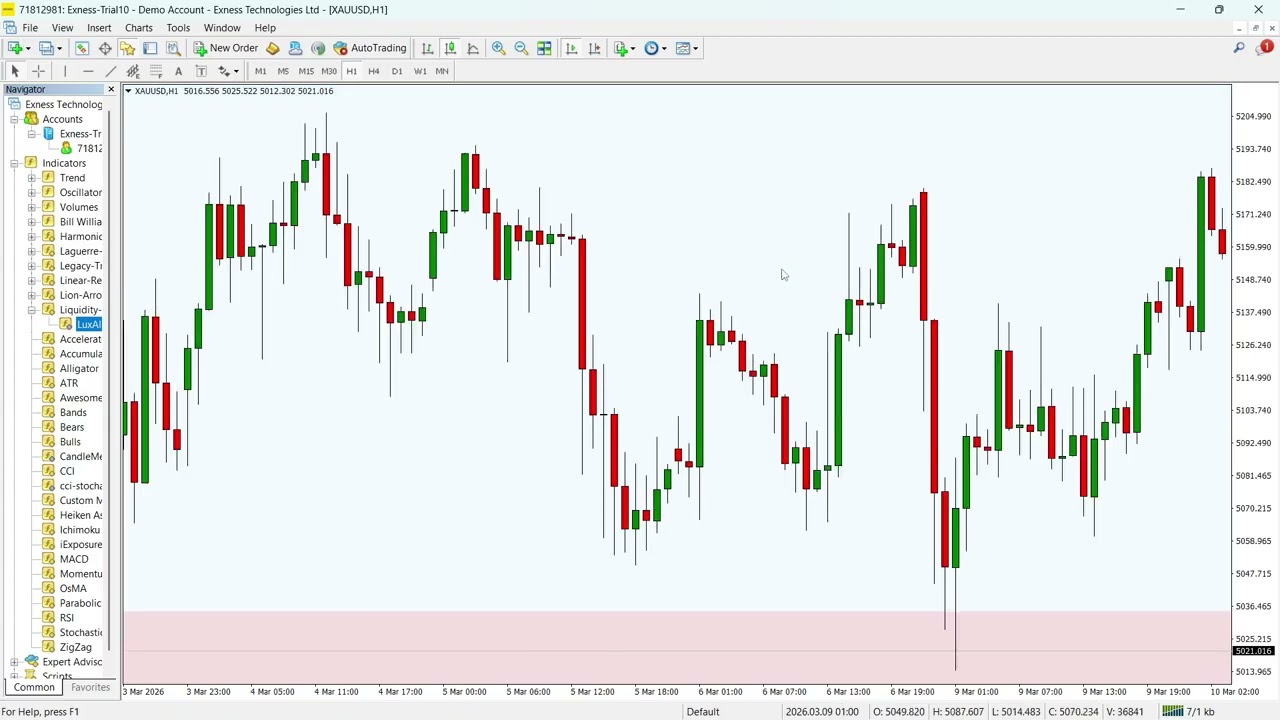This screenshot has width=1280, height=720.
Task: Switch timeframe to H4
Action: tap(374, 71)
